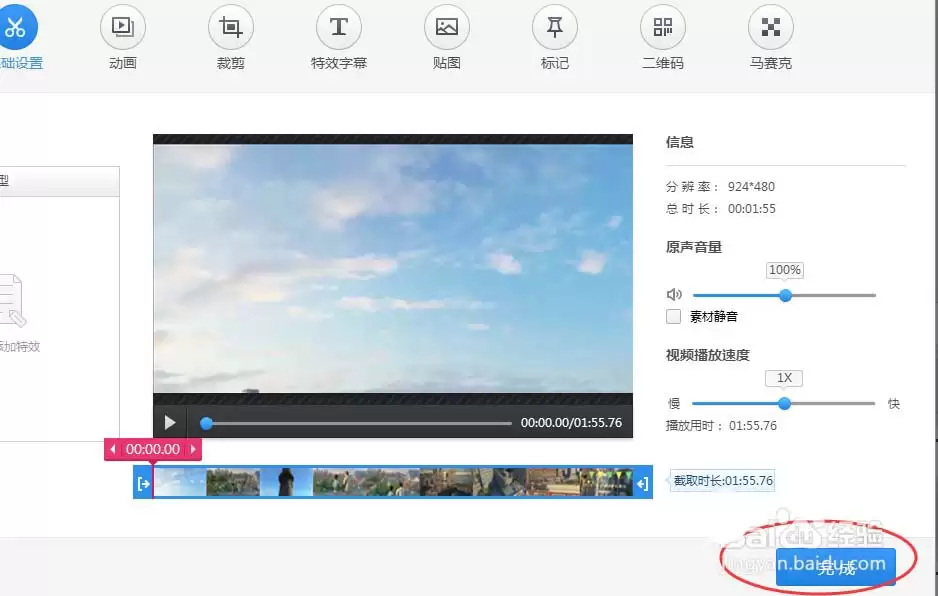Open the 特效字幕 subtitle tool
938x596 pixels.
(339, 27)
